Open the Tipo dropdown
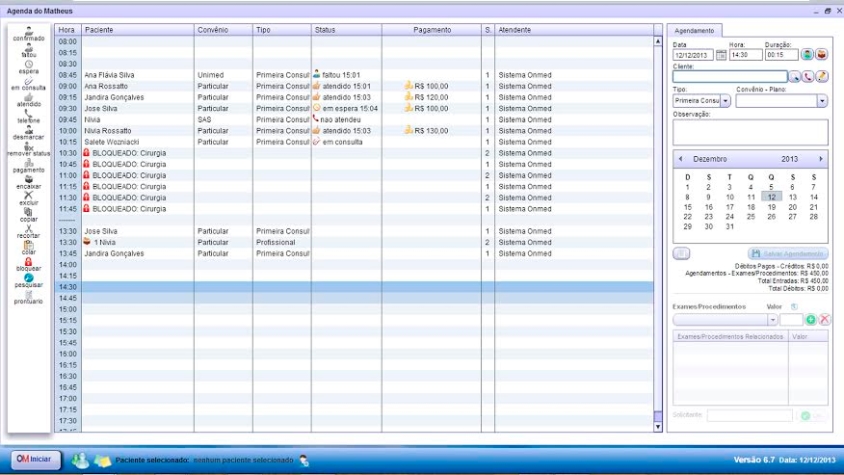The height and width of the screenshot is (475, 844). [726, 101]
